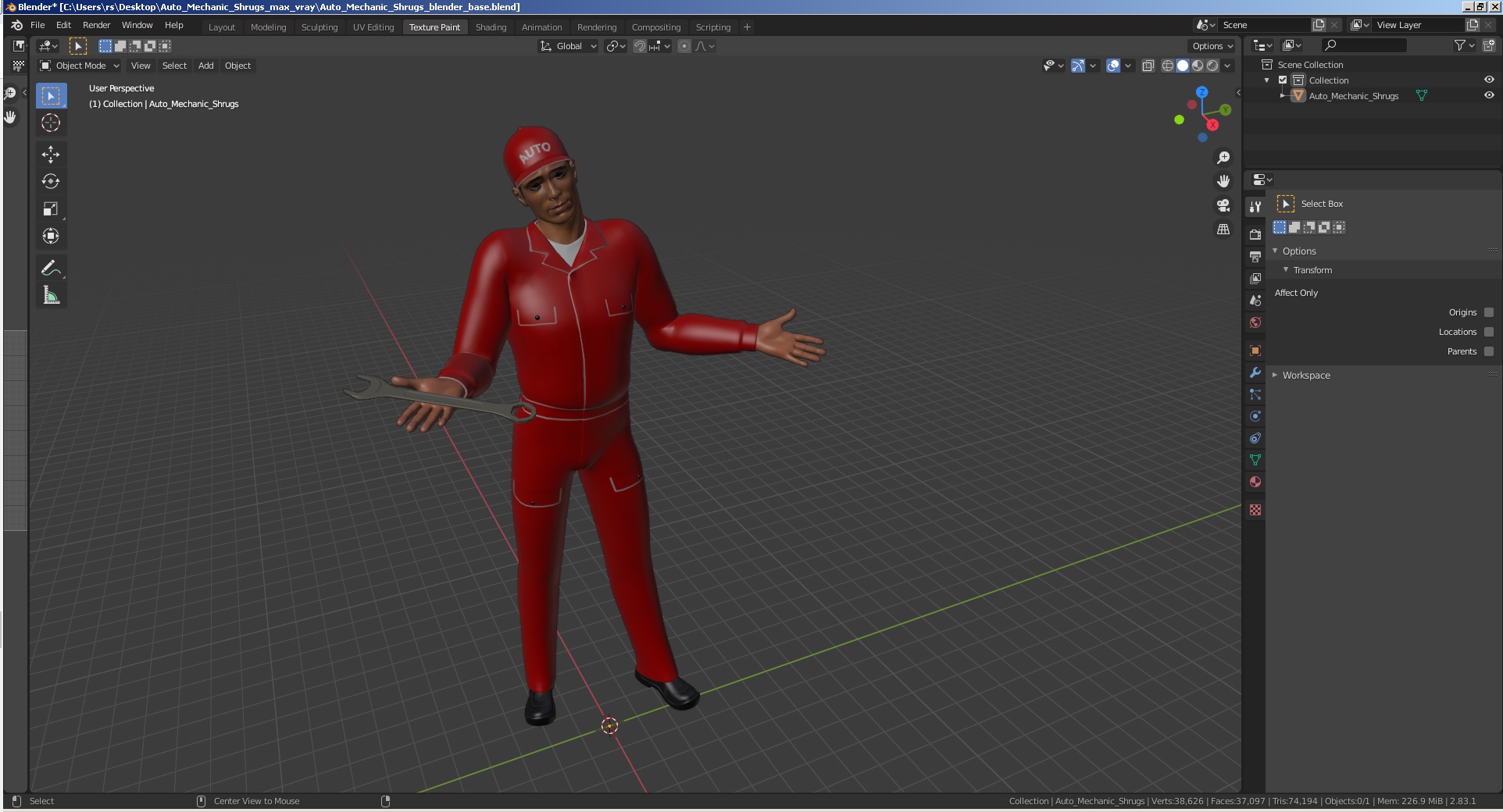This screenshot has height=812, width=1503.
Task: Enable the Parents checkbox
Action: click(x=1489, y=351)
